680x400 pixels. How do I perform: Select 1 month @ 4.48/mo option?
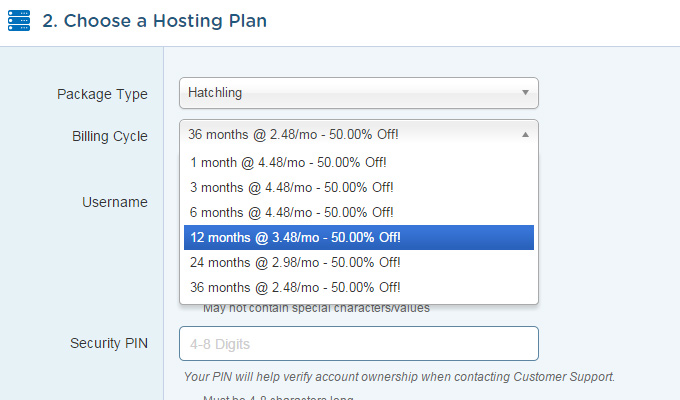point(359,163)
